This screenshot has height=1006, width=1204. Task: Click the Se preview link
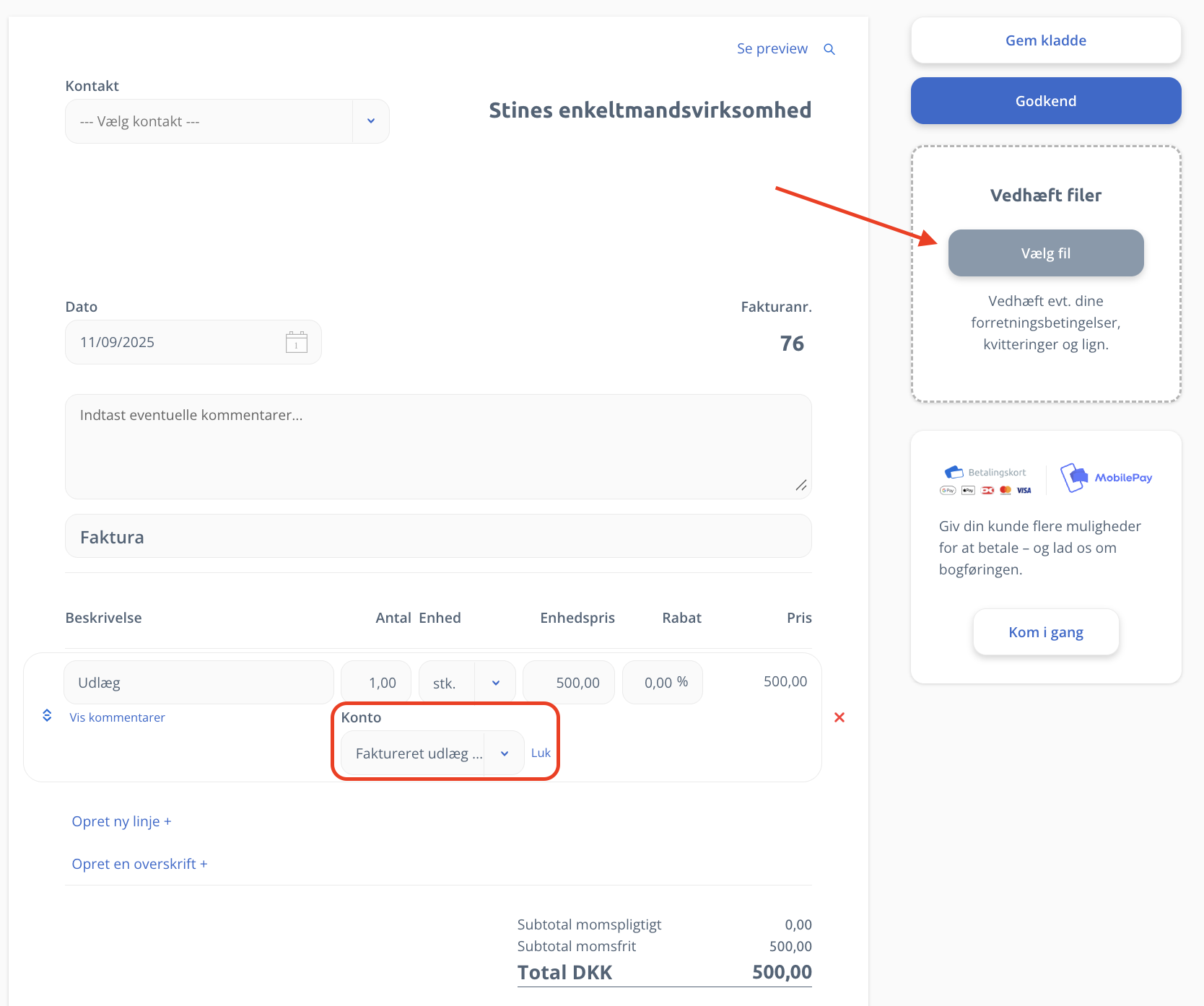click(772, 48)
